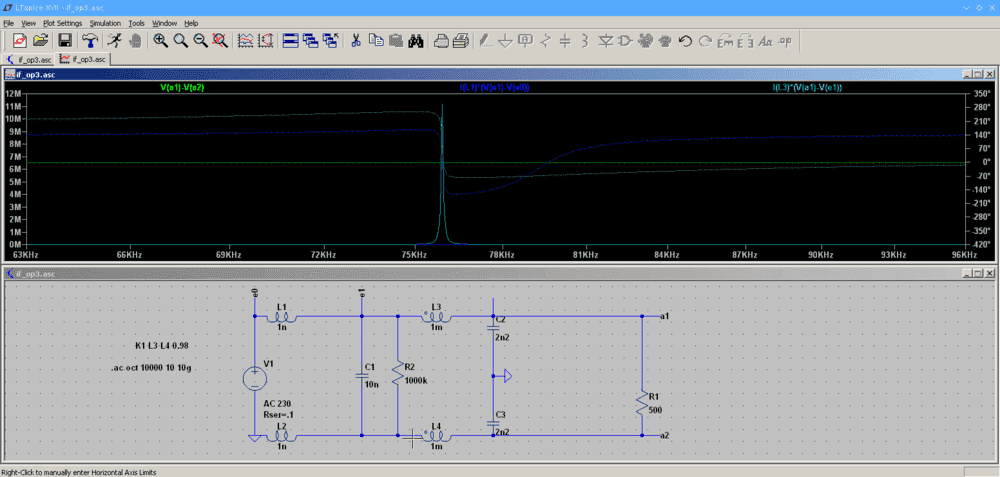
Task: Click the New Schematic toolbar icon
Action: [18, 41]
